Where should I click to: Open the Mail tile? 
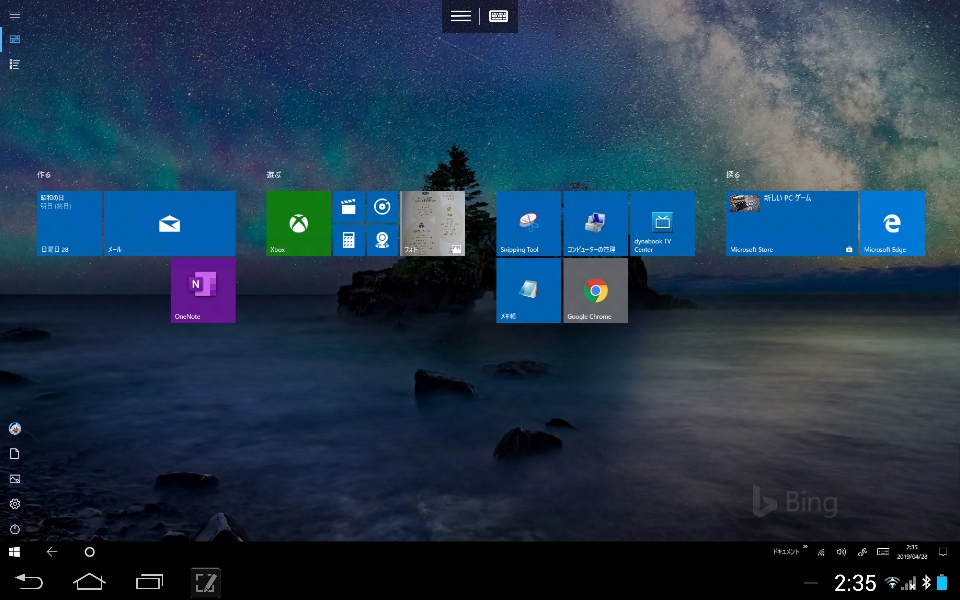click(169, 223)
